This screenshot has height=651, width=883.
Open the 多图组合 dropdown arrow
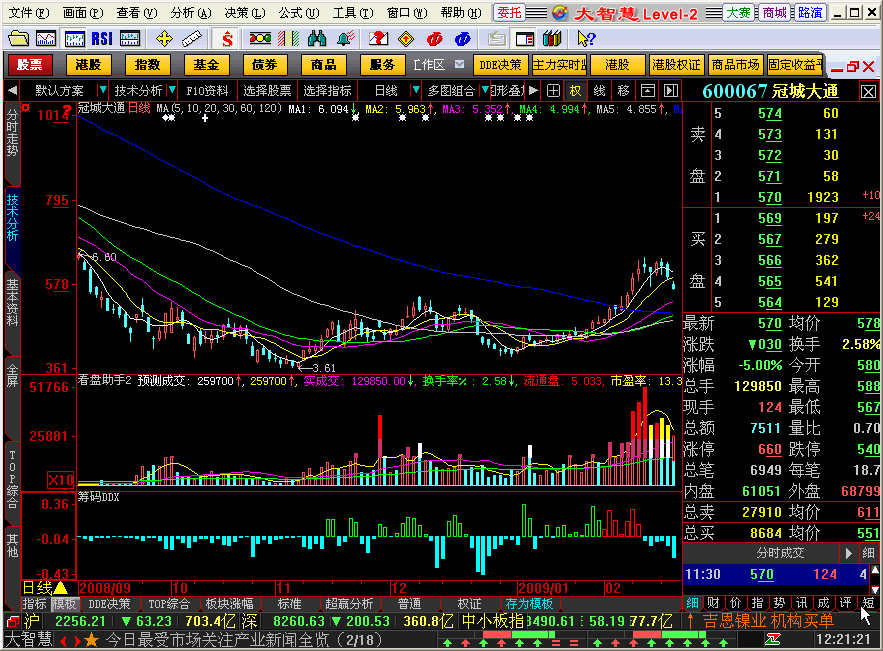[484, 90]
